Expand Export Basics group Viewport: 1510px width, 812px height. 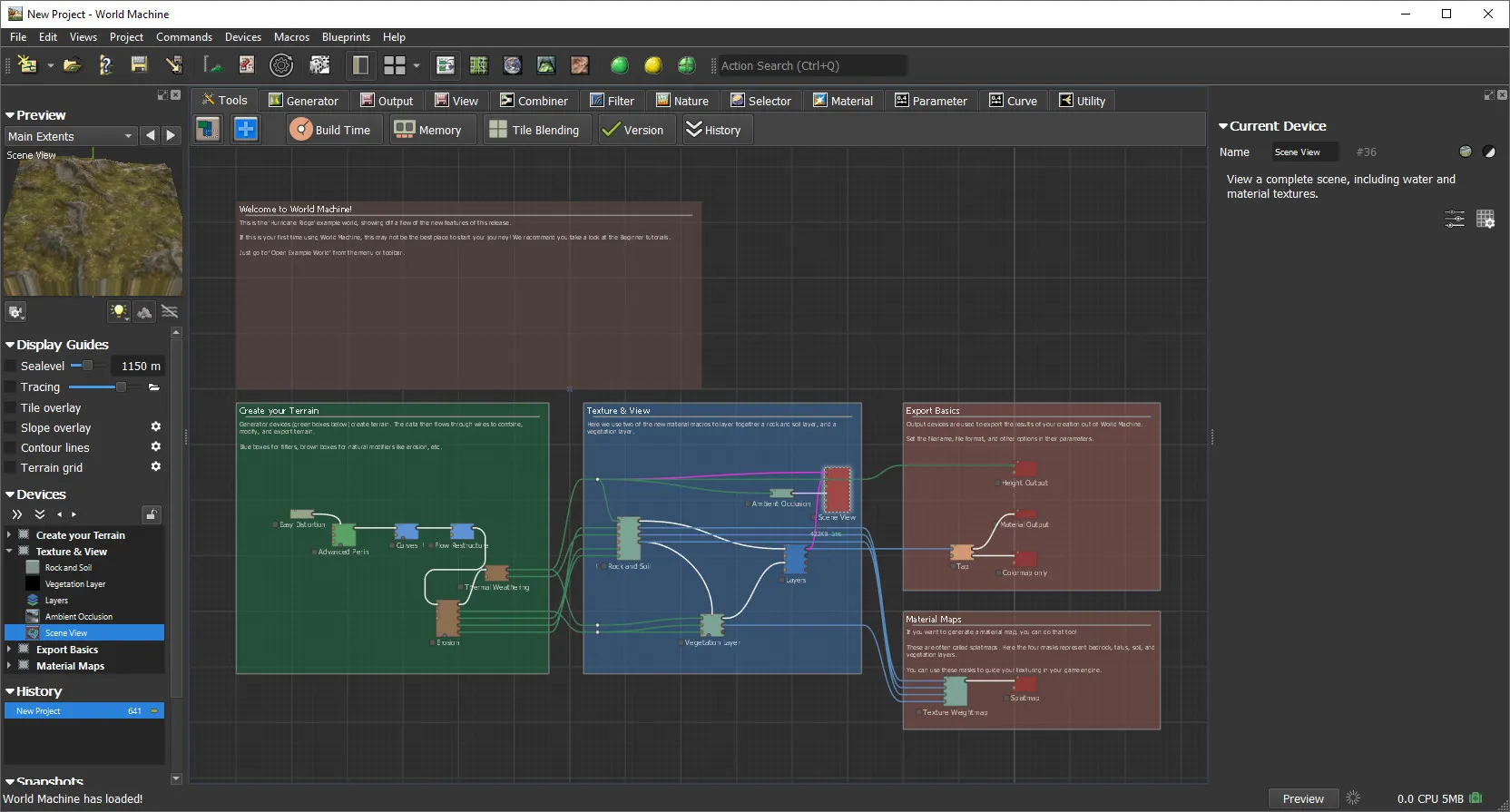coord(9,650)
